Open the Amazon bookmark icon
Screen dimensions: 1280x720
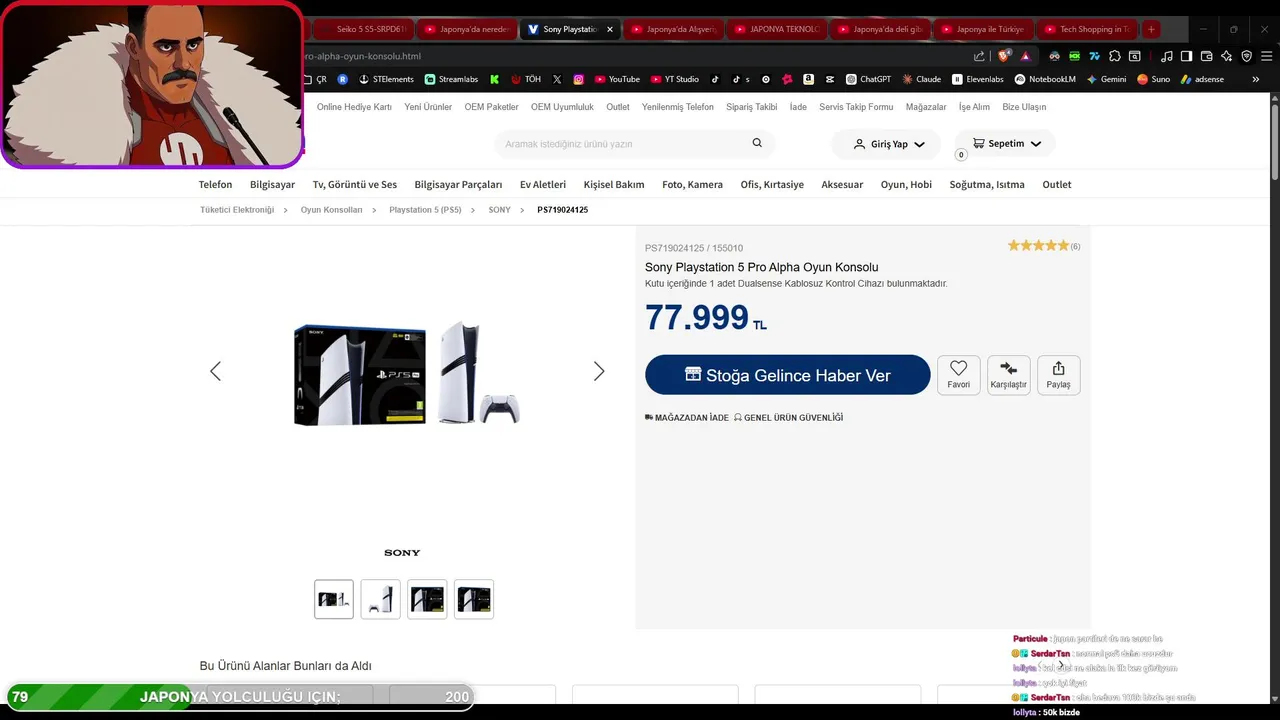(808, 79)
